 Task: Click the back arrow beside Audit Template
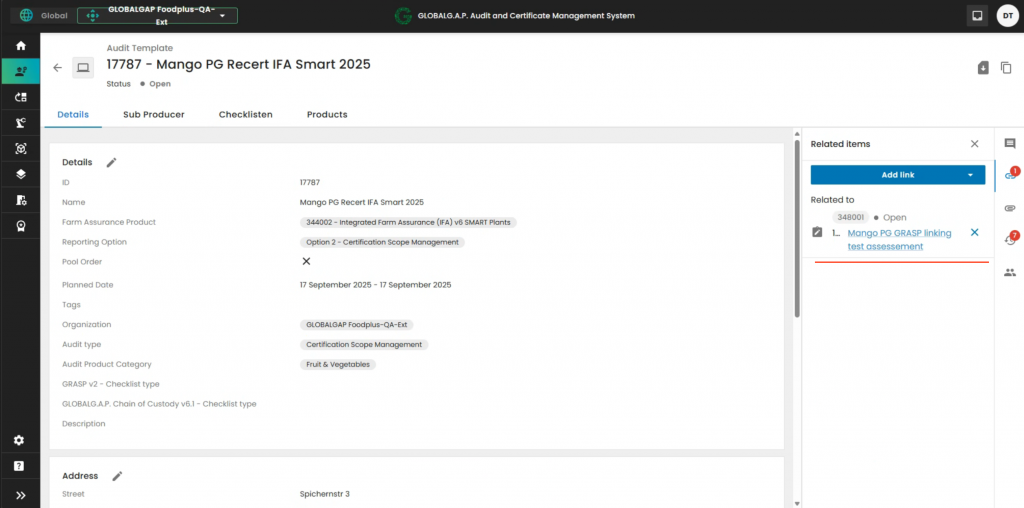(57, 68)
